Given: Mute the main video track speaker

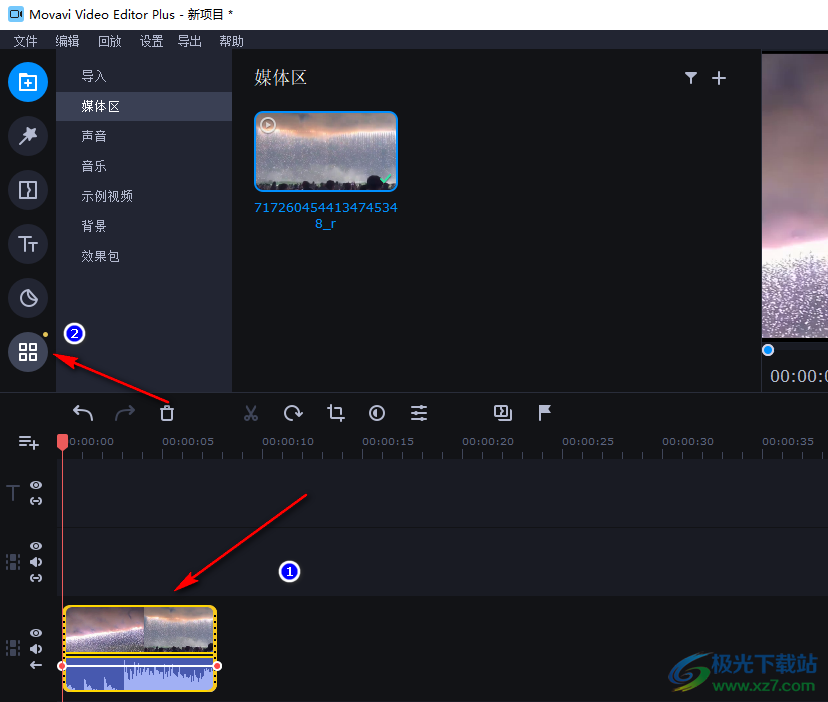Looking at the screenshot, I should click(x=36, y=649).
